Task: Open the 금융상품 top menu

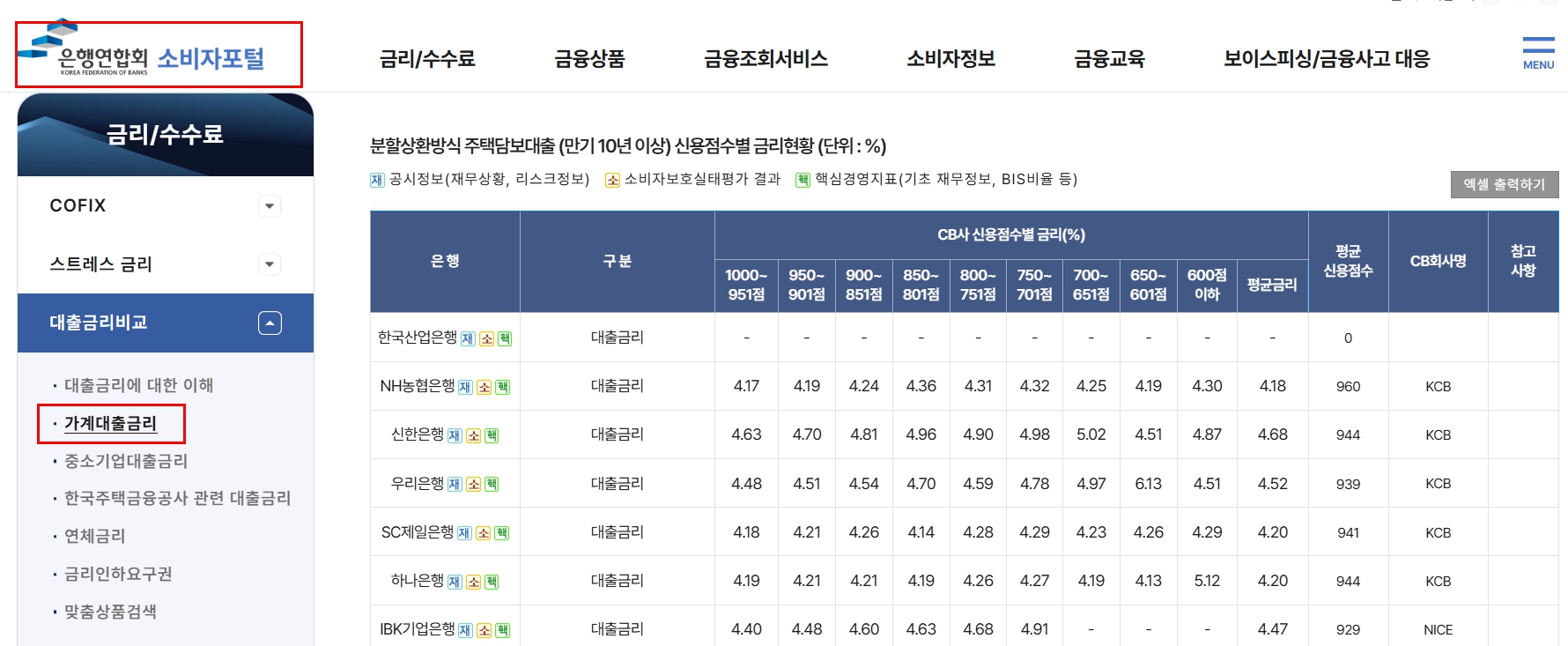Action: [x=589, y=58]
